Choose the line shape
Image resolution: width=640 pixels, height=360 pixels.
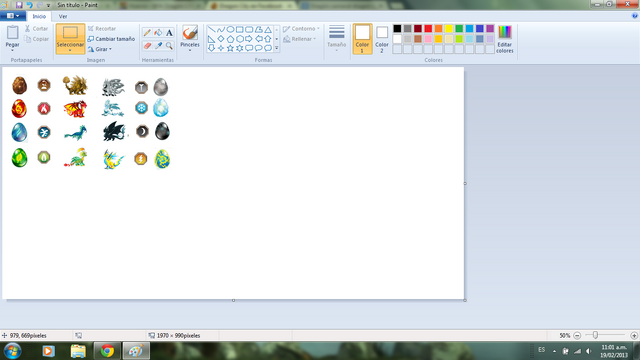point(211,29)
